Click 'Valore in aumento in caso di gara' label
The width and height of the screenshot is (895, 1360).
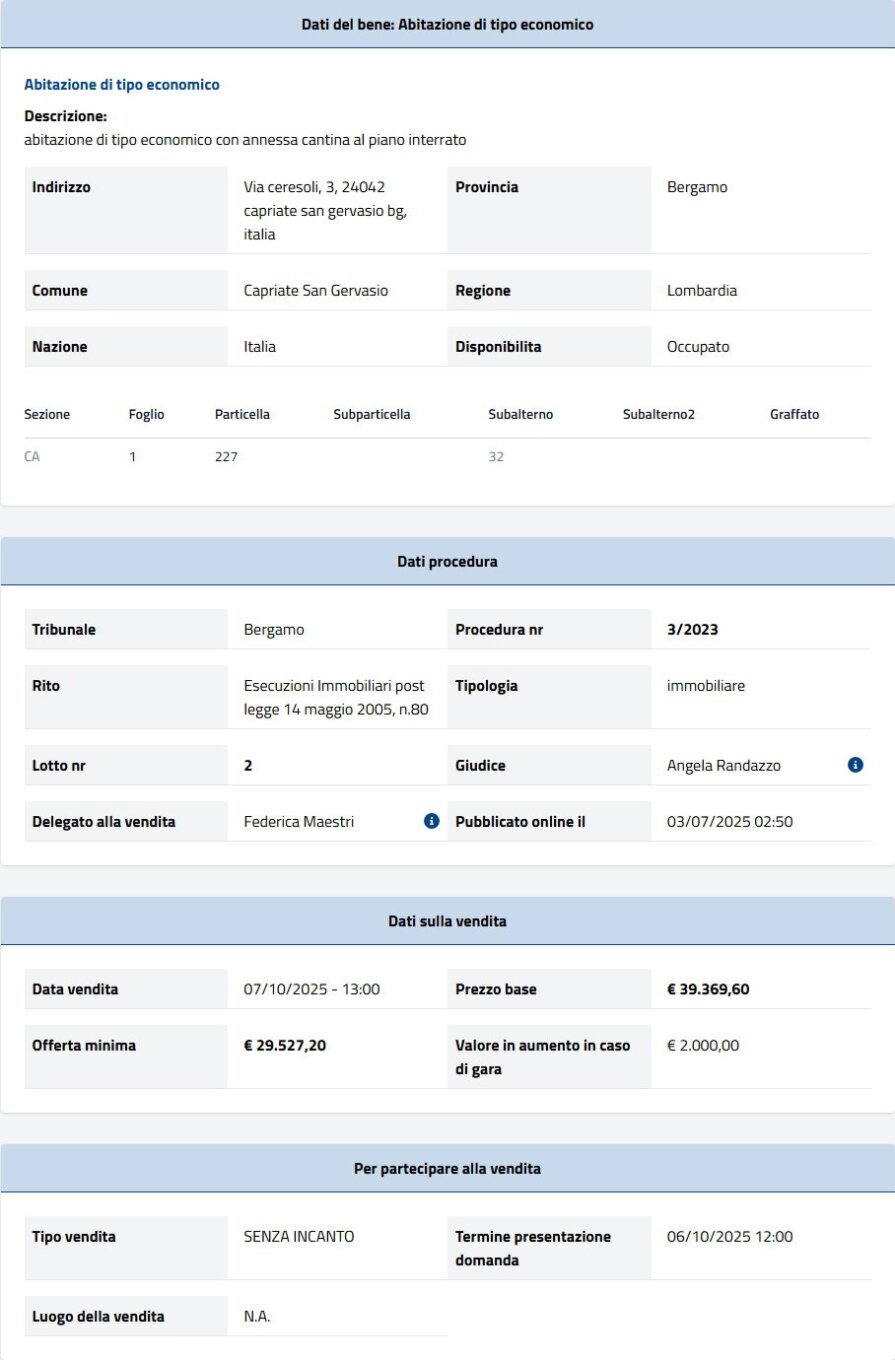pyautogui.click(x=543, y=1057)
